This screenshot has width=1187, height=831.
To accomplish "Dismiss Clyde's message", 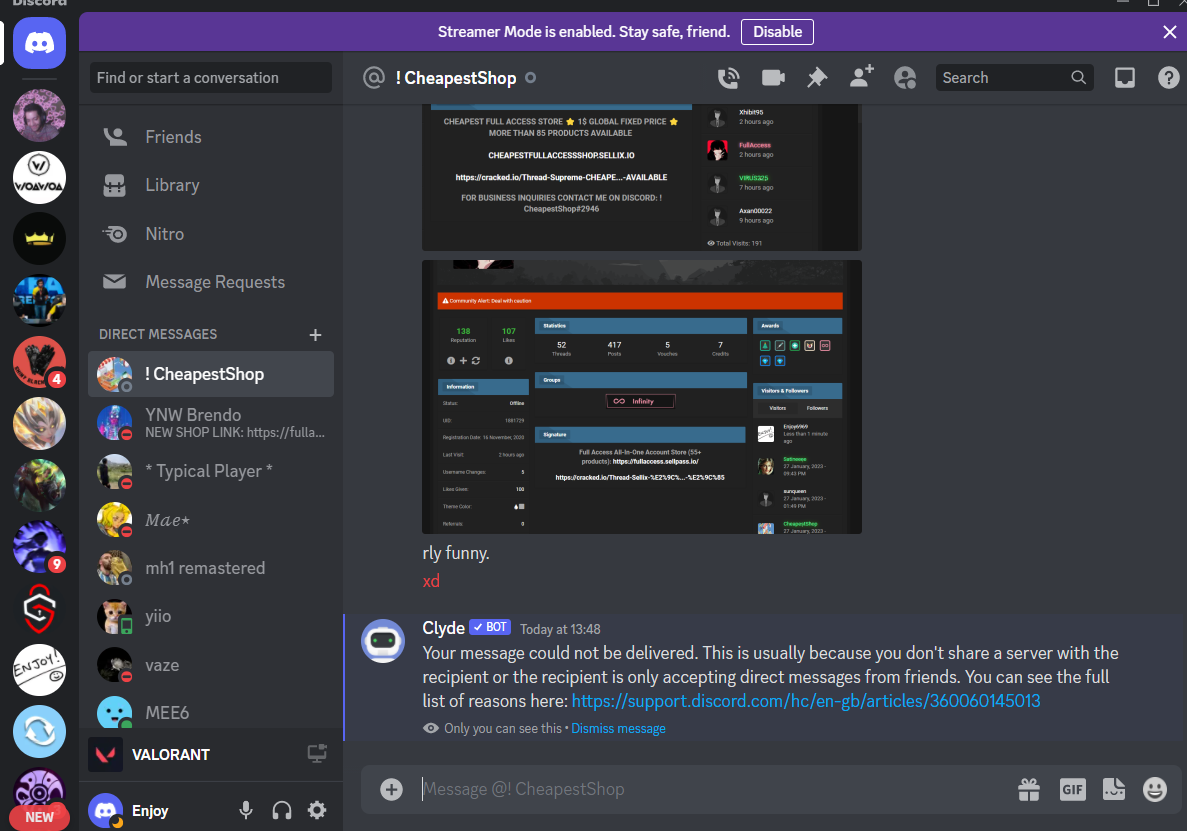I will pyautogui.click(x=618, y=728).
